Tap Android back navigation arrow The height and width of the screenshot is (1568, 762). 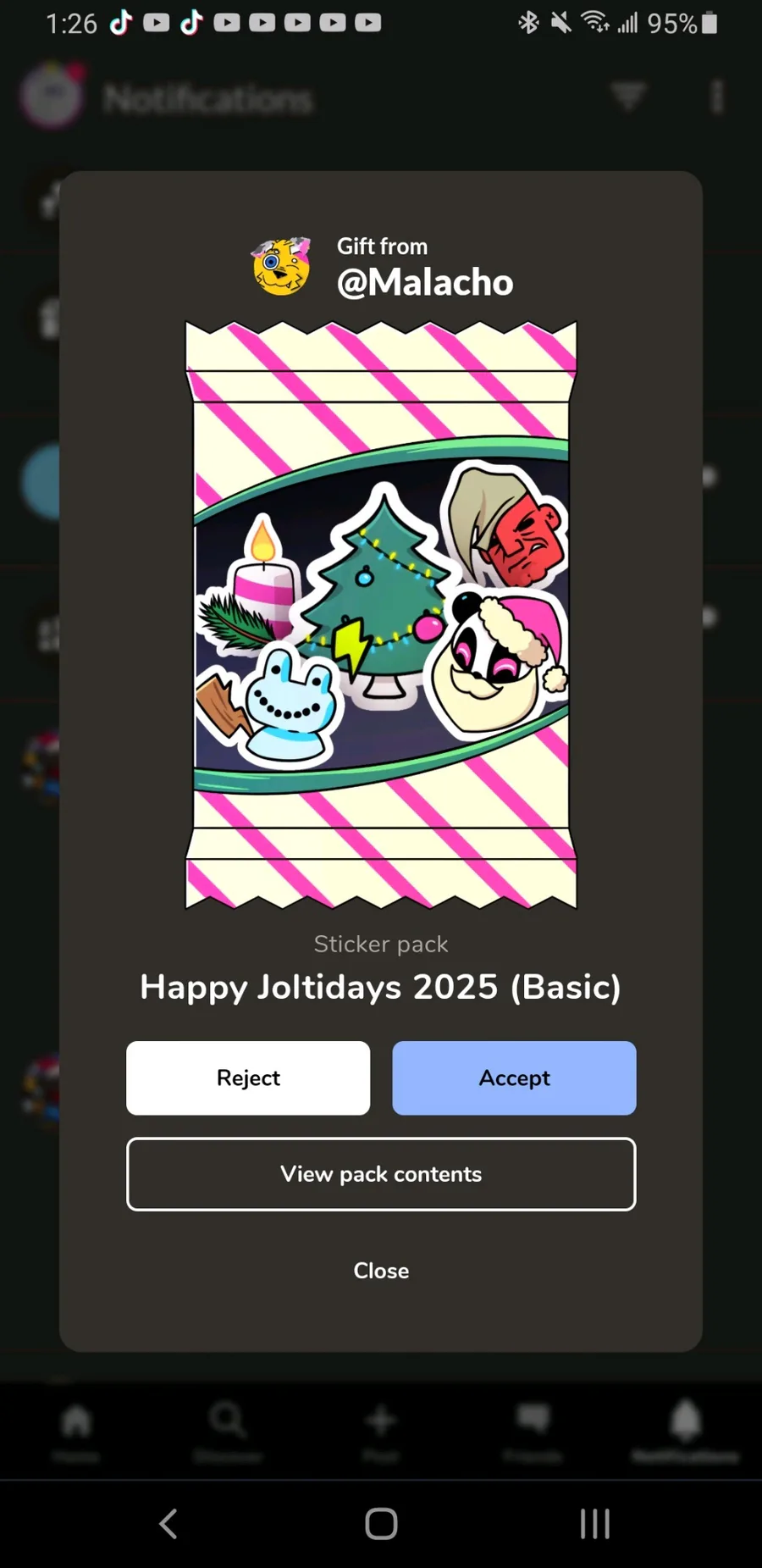point(168,1523)
